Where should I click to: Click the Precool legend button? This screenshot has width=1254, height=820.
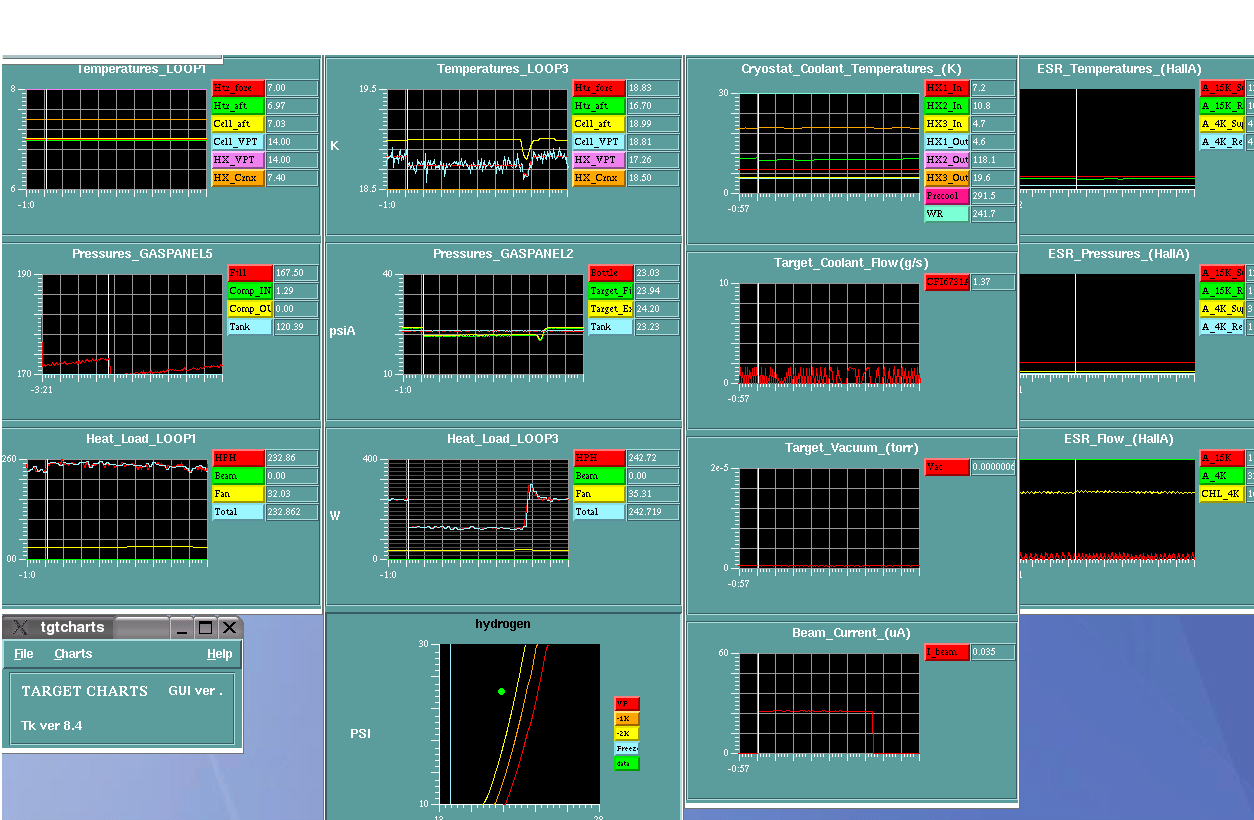[947, 196]
